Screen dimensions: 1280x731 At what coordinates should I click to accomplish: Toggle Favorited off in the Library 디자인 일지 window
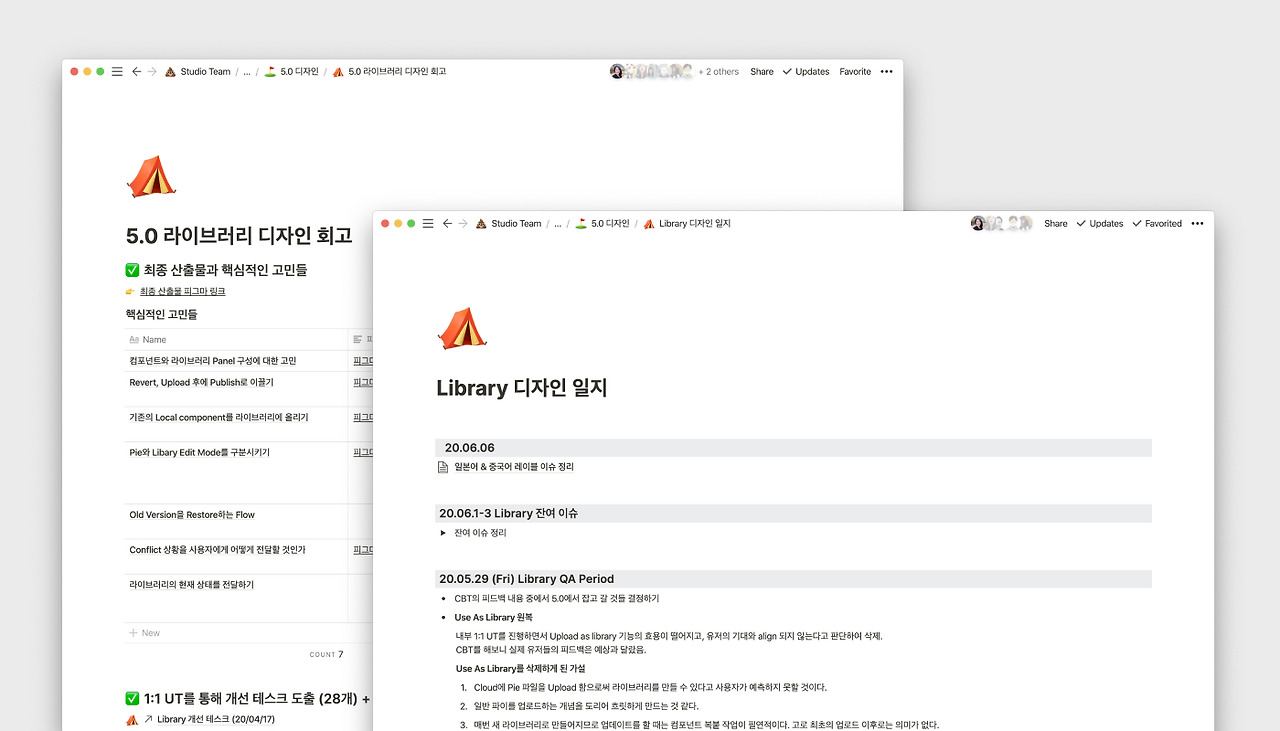(1157, 224)
